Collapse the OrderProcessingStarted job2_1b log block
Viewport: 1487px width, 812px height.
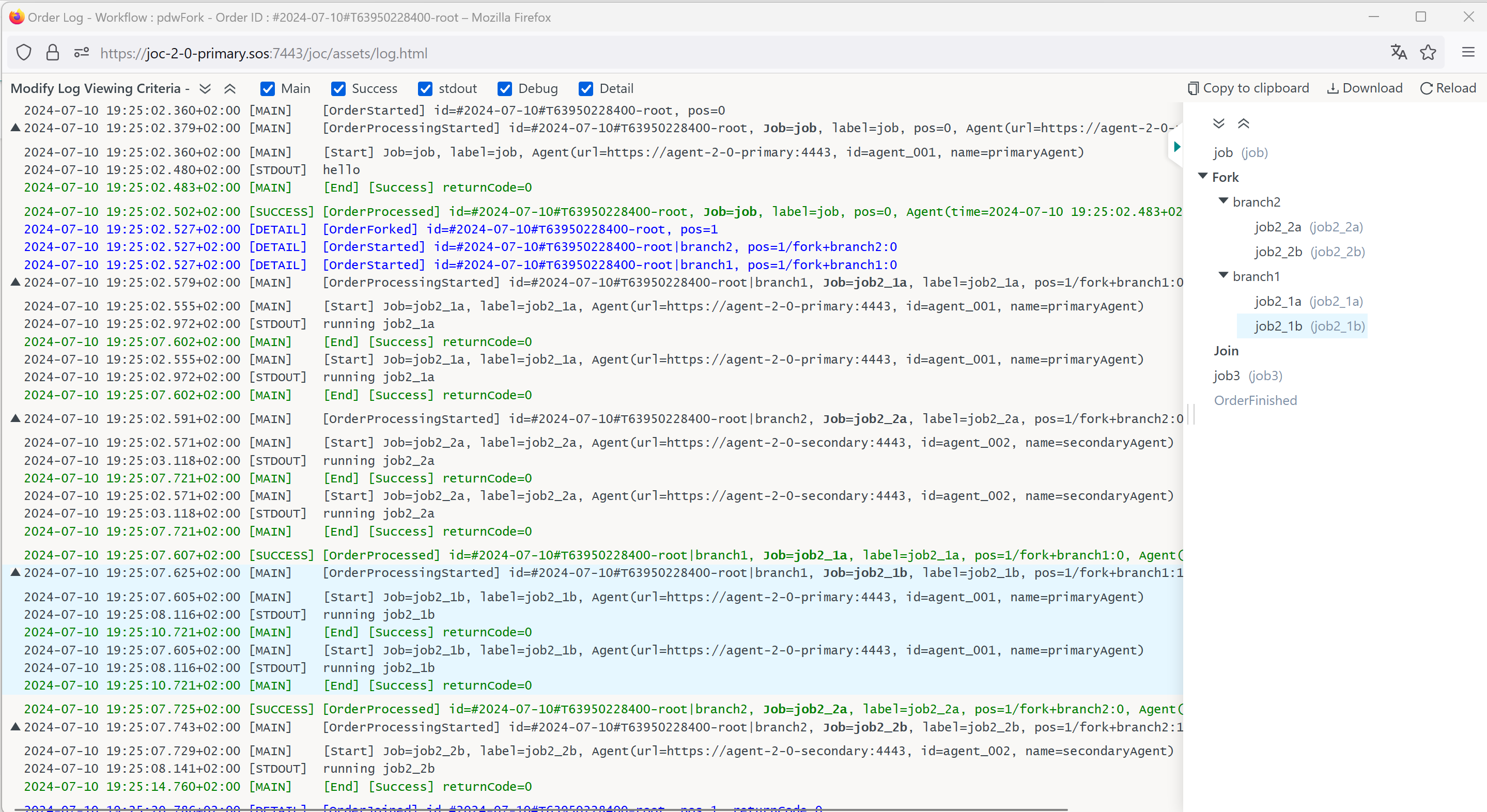pos(16,572)
